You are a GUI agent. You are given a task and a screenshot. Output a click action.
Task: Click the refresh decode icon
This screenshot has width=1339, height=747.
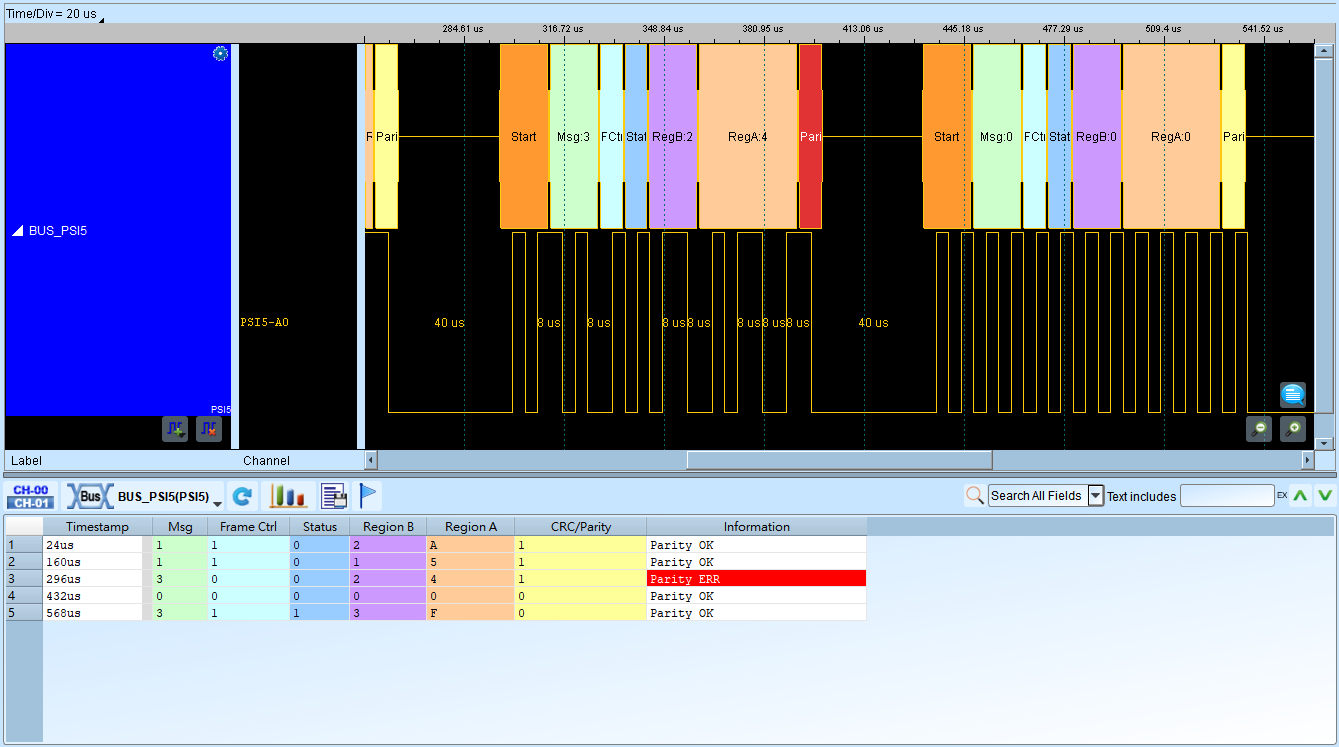coord(241,496)
